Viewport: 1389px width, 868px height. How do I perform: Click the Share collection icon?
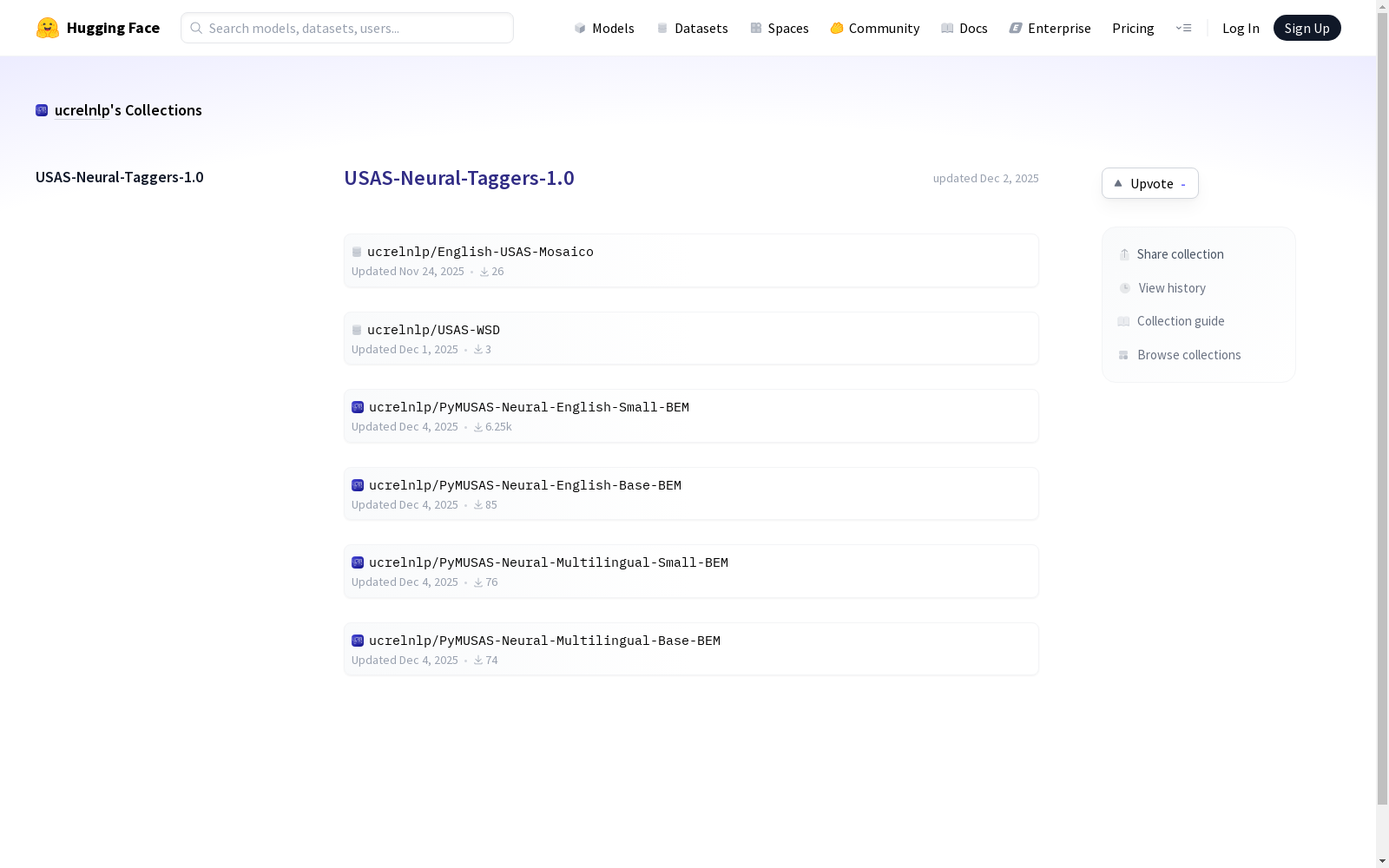click(1124, 254)
